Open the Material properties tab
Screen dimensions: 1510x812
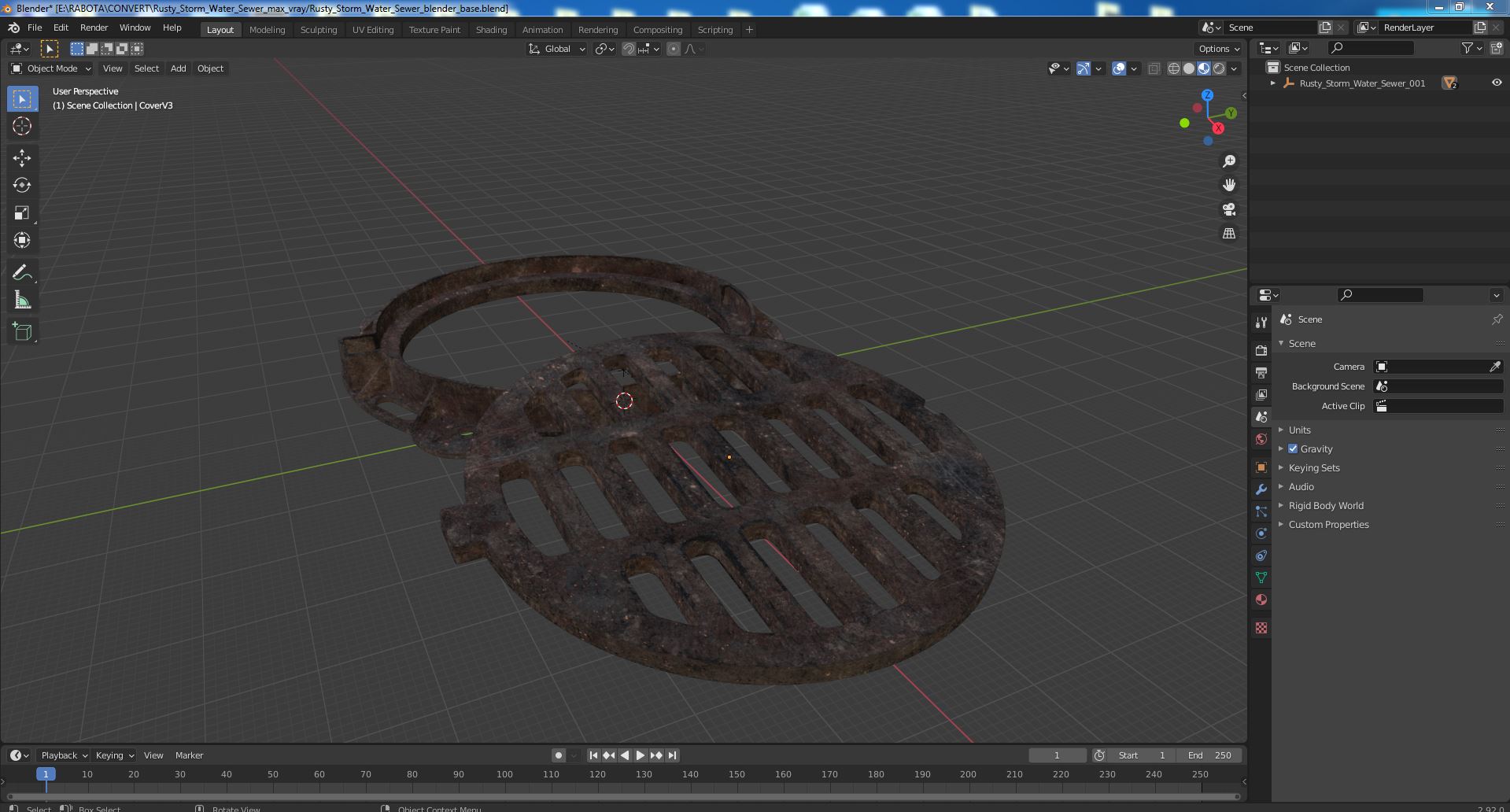pyautogui.click(x=1261, y=600)
